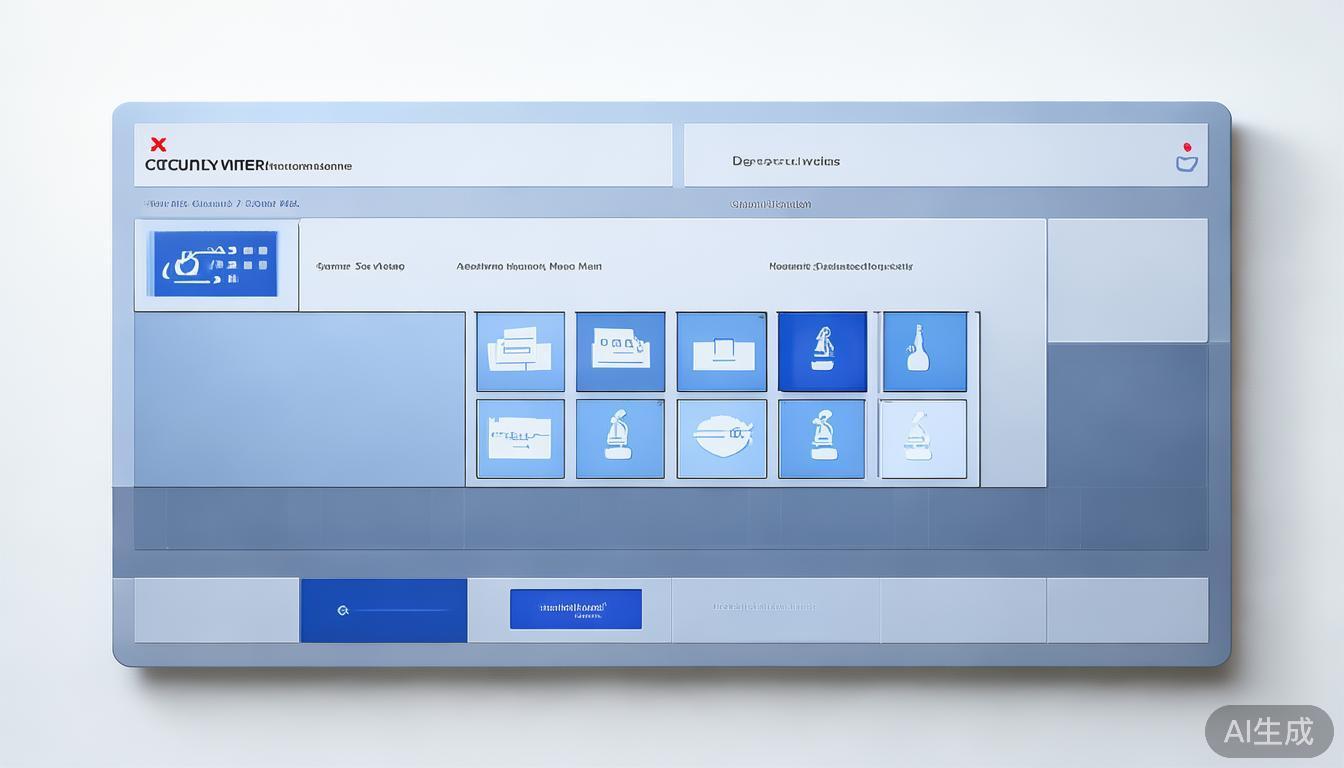Select the dark blue microscope tile
This screenshot has height=768, width=1344.
(822, 351)
